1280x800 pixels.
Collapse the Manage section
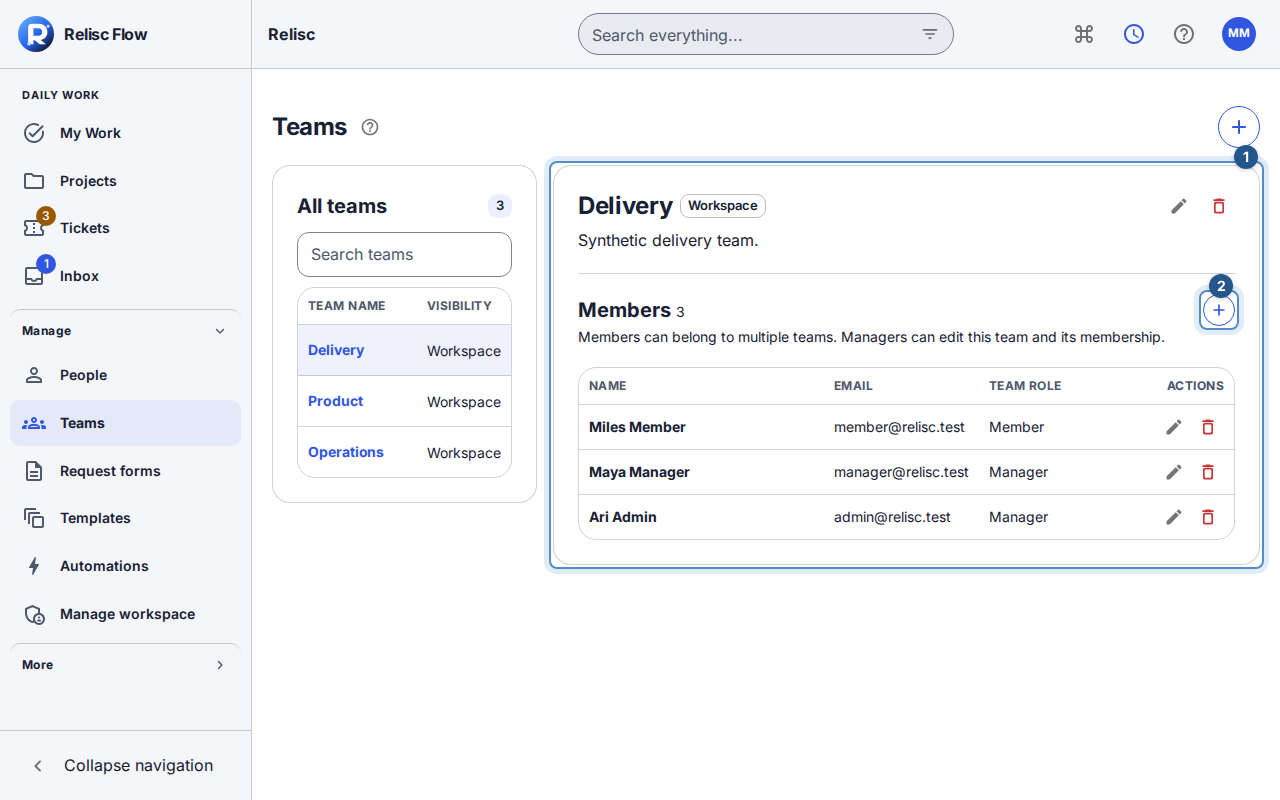click(125, 331)
